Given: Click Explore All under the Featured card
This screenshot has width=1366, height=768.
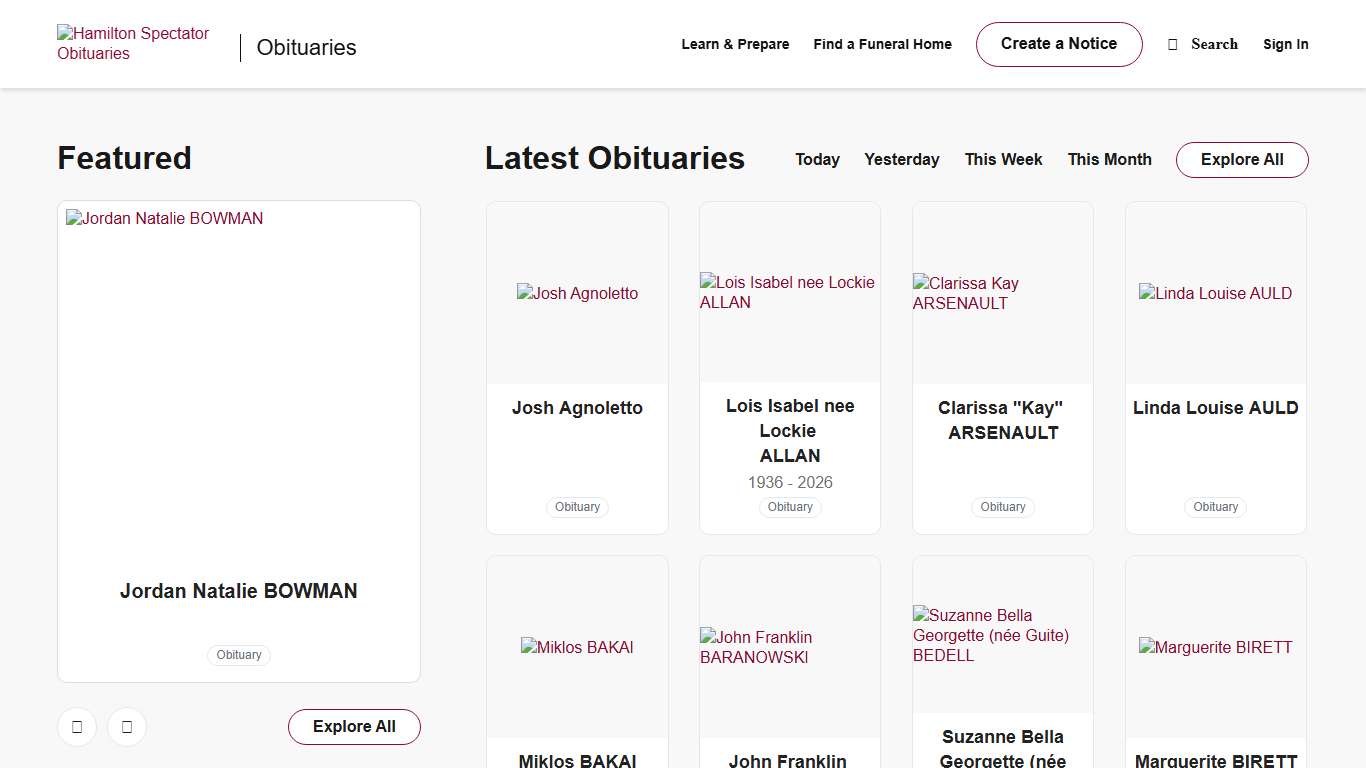Looking at the screenshot, I should pyautogui.click(x=354, y=727).
